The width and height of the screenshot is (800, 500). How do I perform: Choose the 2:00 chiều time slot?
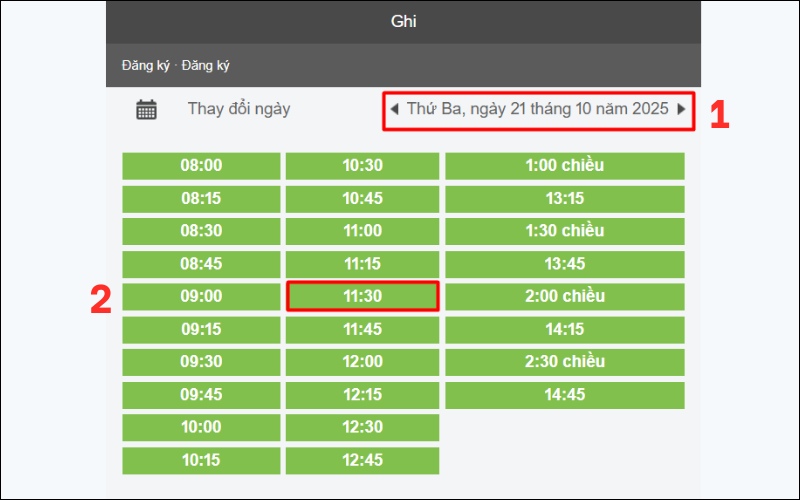tap(564, 297)
